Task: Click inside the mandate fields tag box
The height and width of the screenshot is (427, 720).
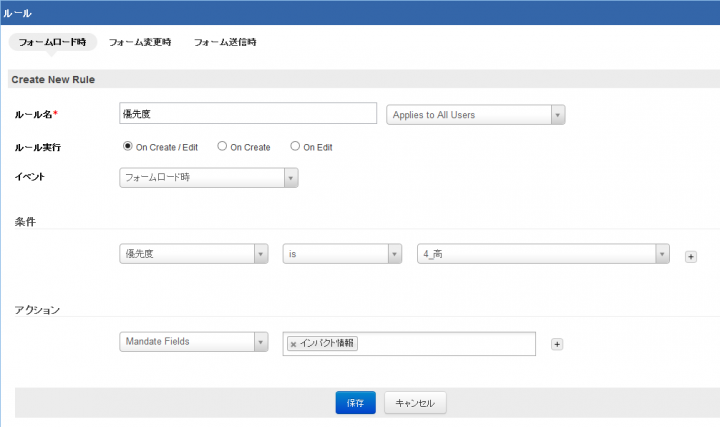Action: 409,343
